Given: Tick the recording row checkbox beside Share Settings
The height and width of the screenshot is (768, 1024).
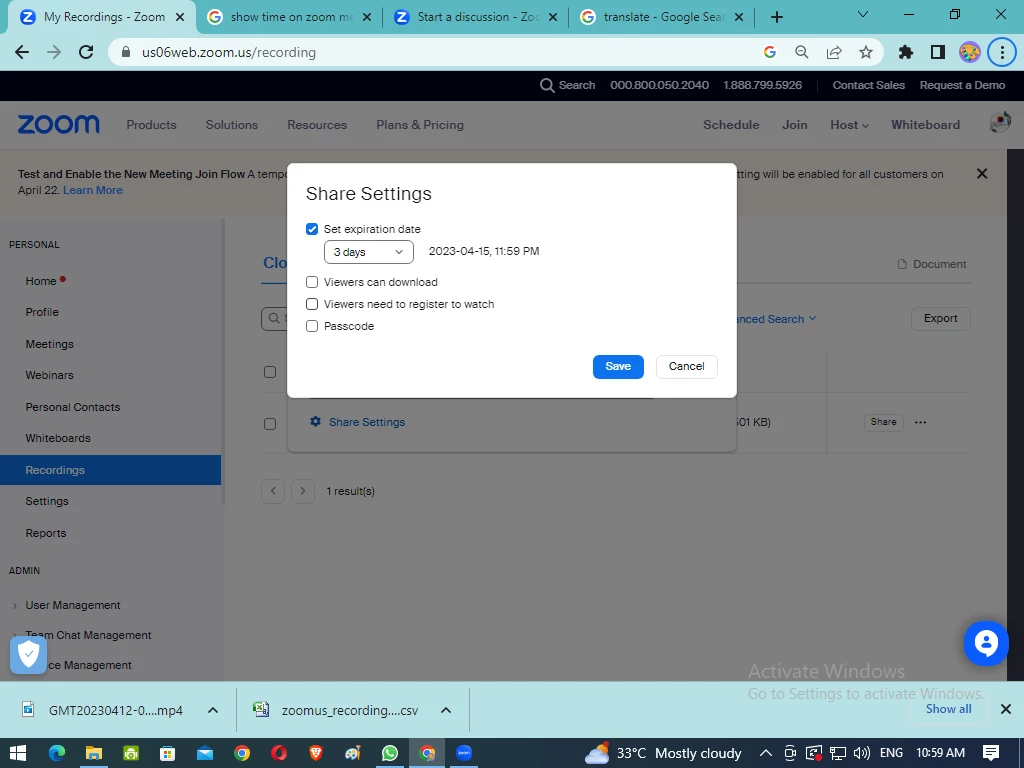Looking at the screenshot, I should (x=270, y=424).
